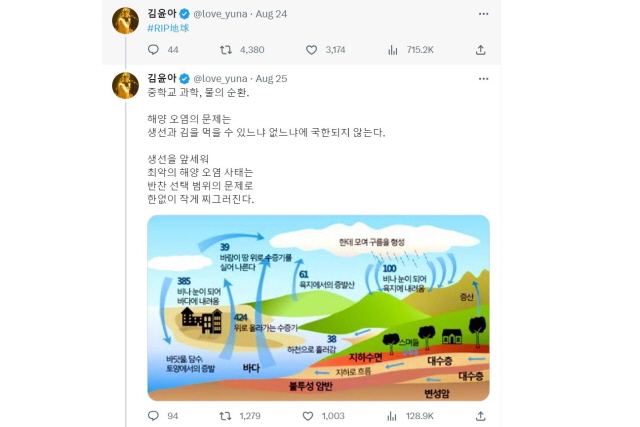
Task: Open more options on Aug 24 tweet
Action: [x=483, y=13]
